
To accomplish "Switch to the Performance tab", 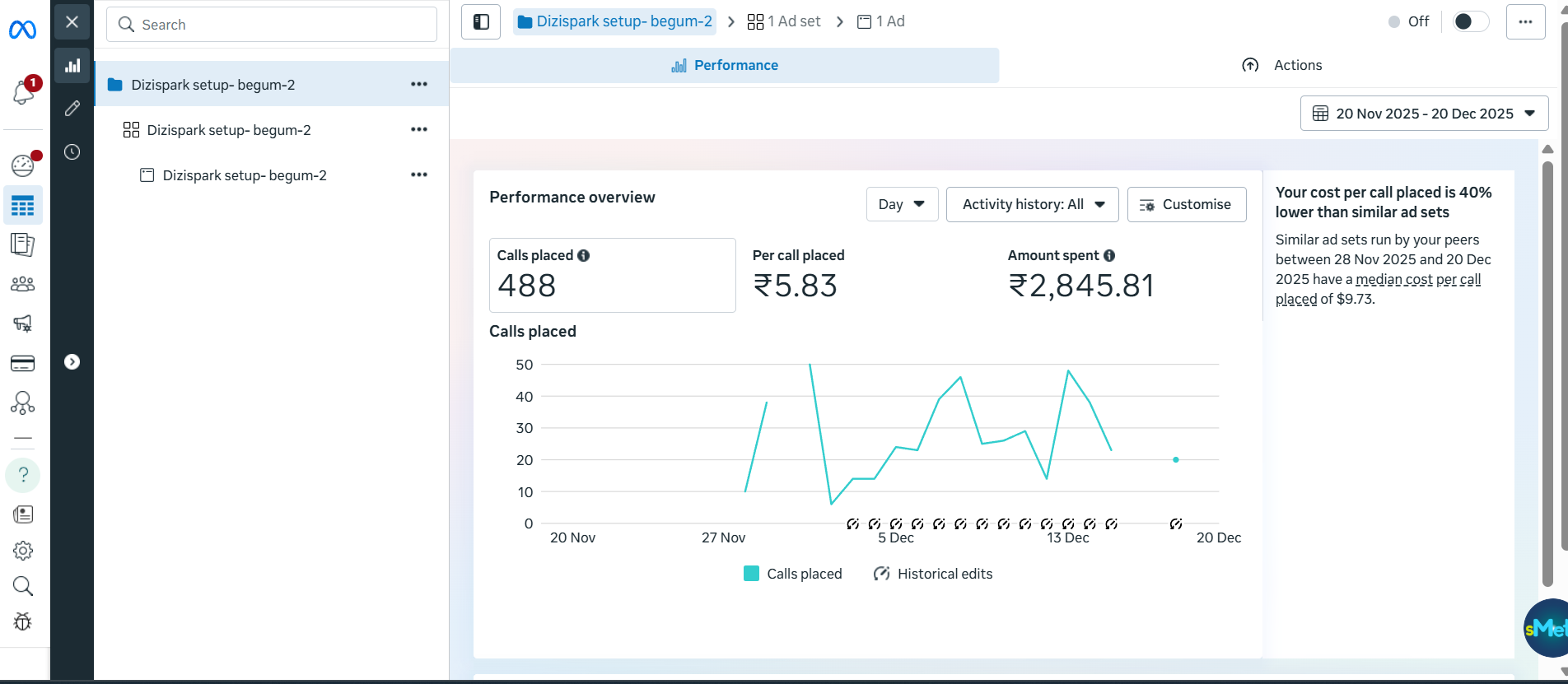I will pos(725,65).
